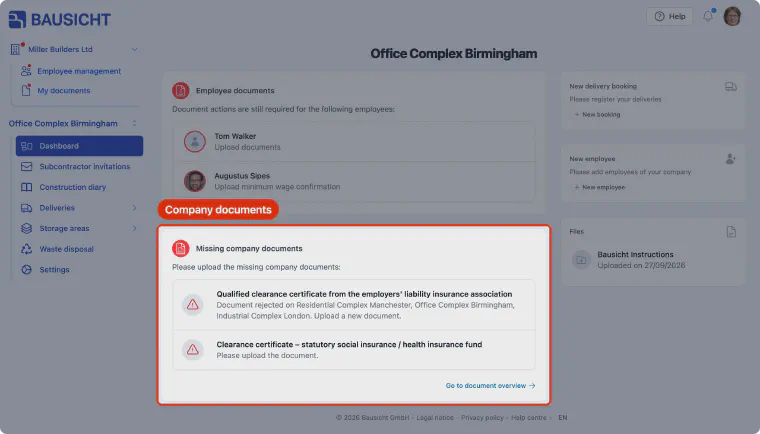Viewport: 760px width, 434px height.
Task: Click warning icon beside Qualified clearance certificate
Action: (193, 305)
